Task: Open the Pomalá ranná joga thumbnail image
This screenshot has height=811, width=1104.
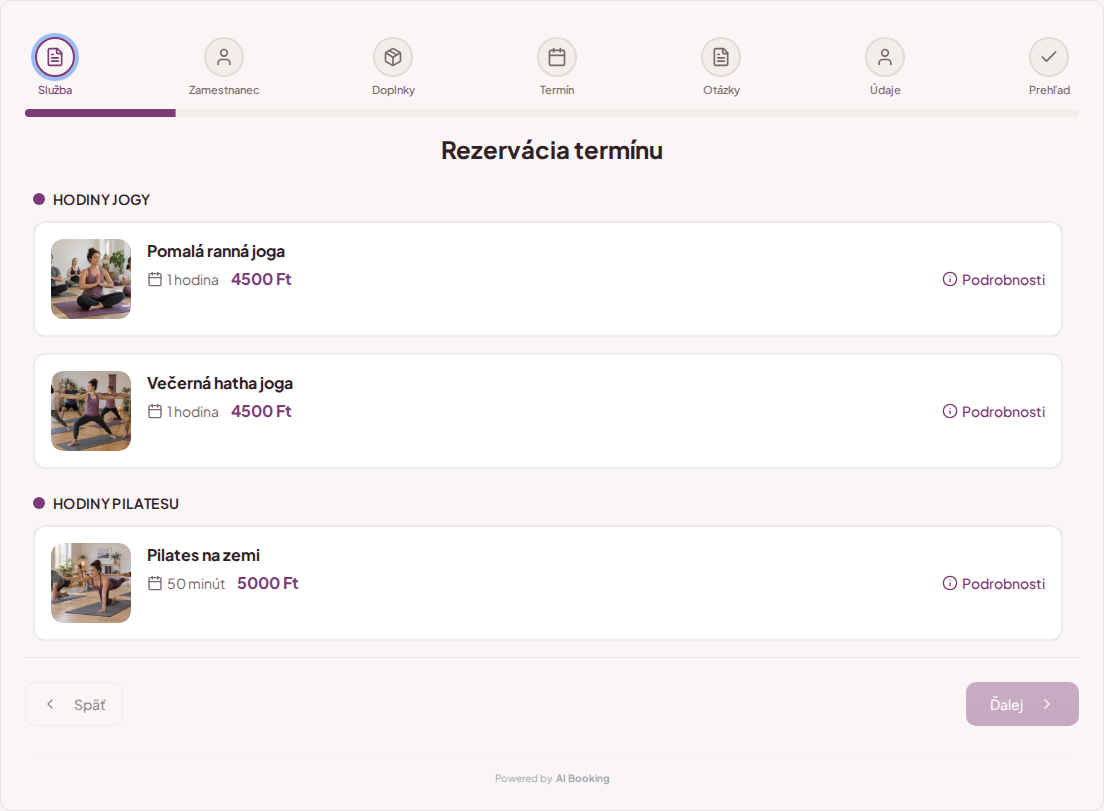Action: tap(91, 279)
